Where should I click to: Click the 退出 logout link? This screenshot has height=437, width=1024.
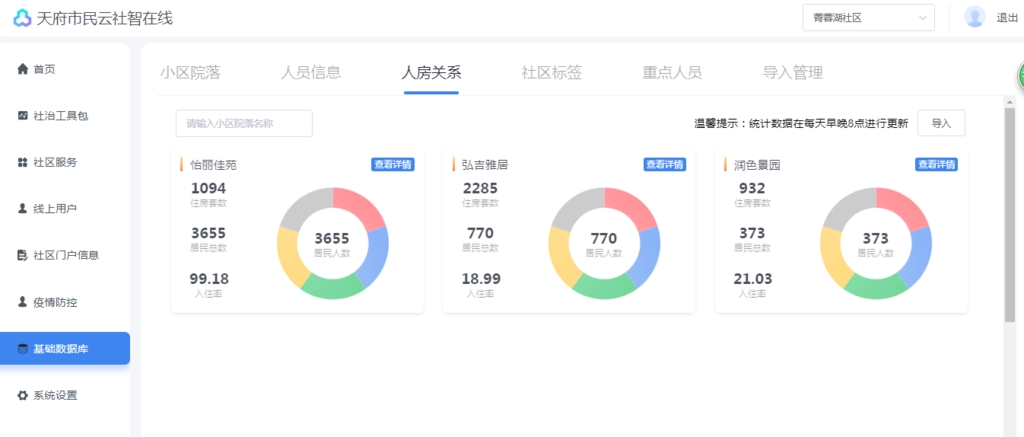click(x=1006, y=18)
